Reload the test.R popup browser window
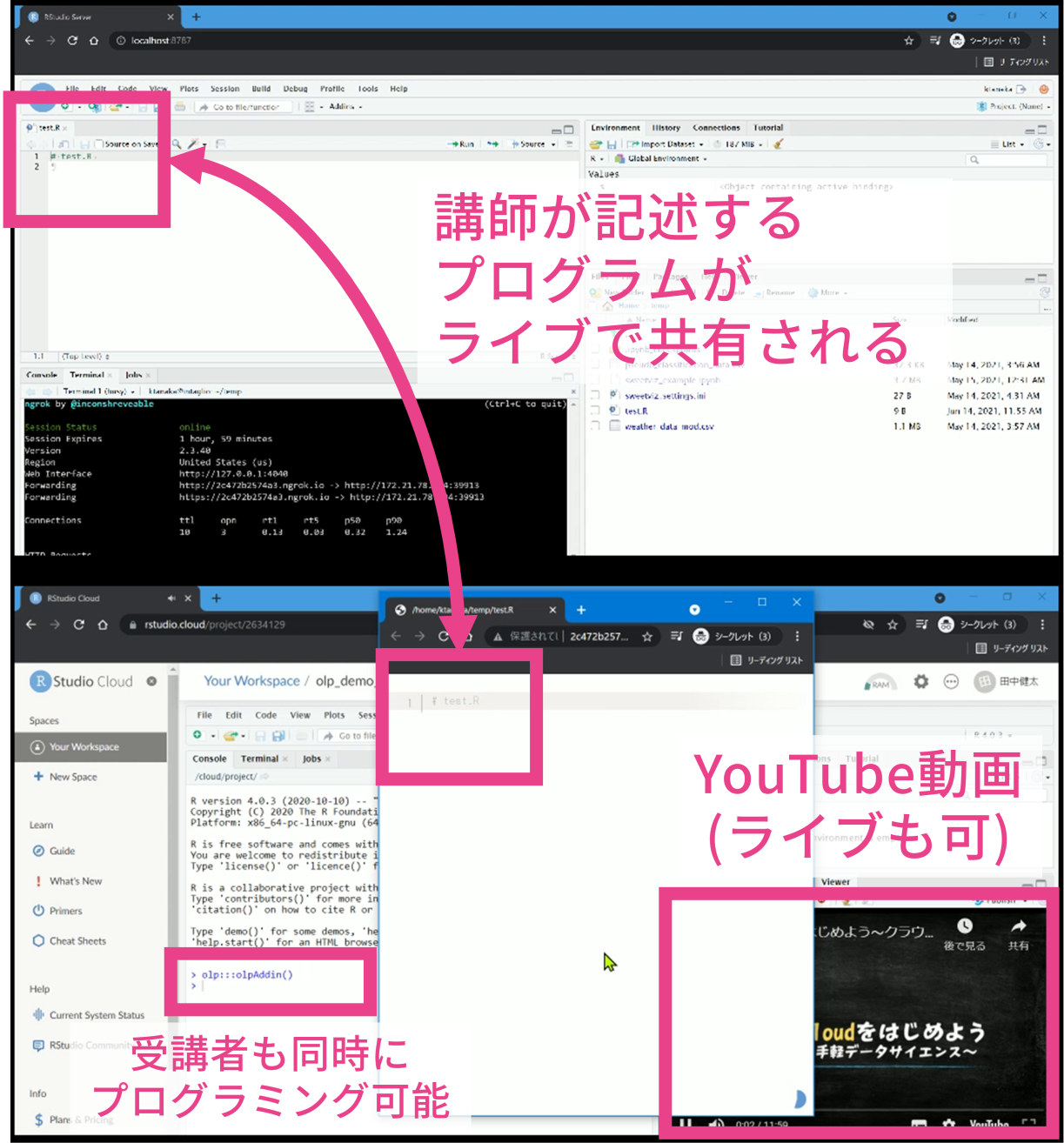This screenshot has width=1064, height=1143. pyautogui.click(x=443, y=636)
